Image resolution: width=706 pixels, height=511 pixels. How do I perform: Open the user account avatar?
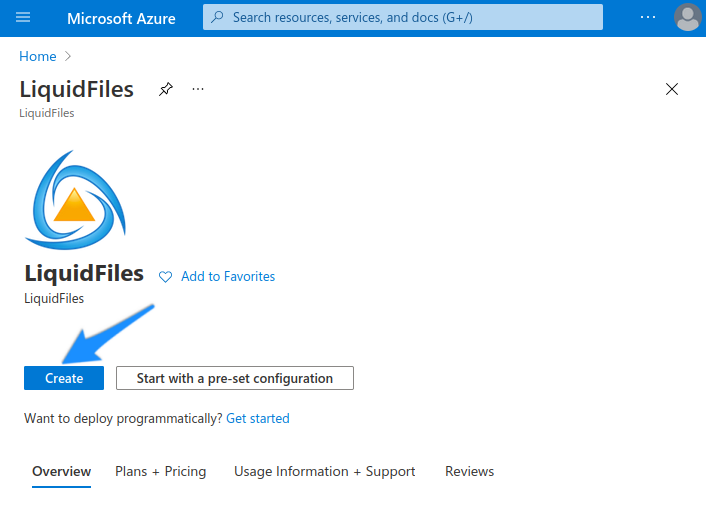pyautogui.click(x=688, y=18)
